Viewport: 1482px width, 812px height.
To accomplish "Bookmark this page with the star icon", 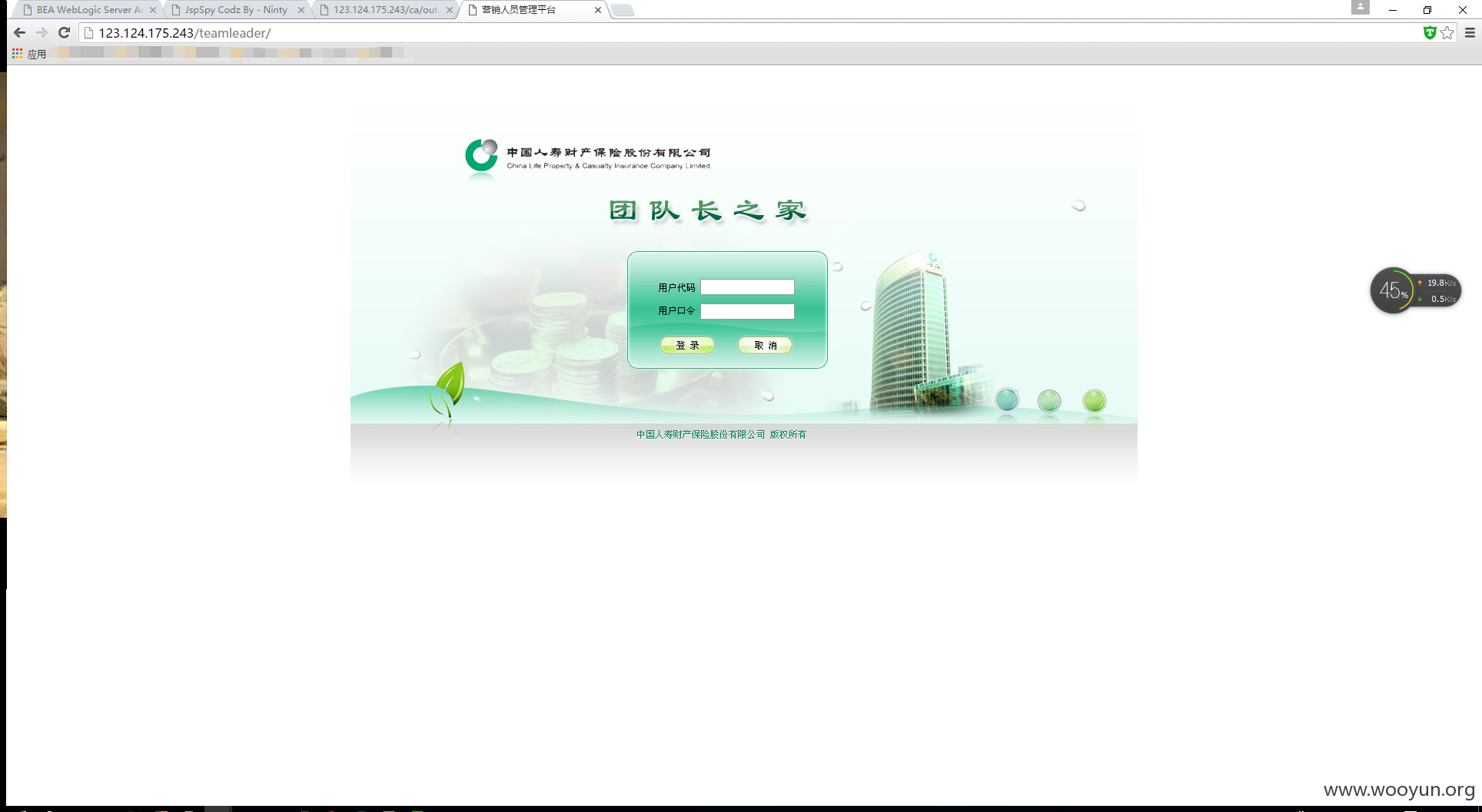I will point(1447,33).
